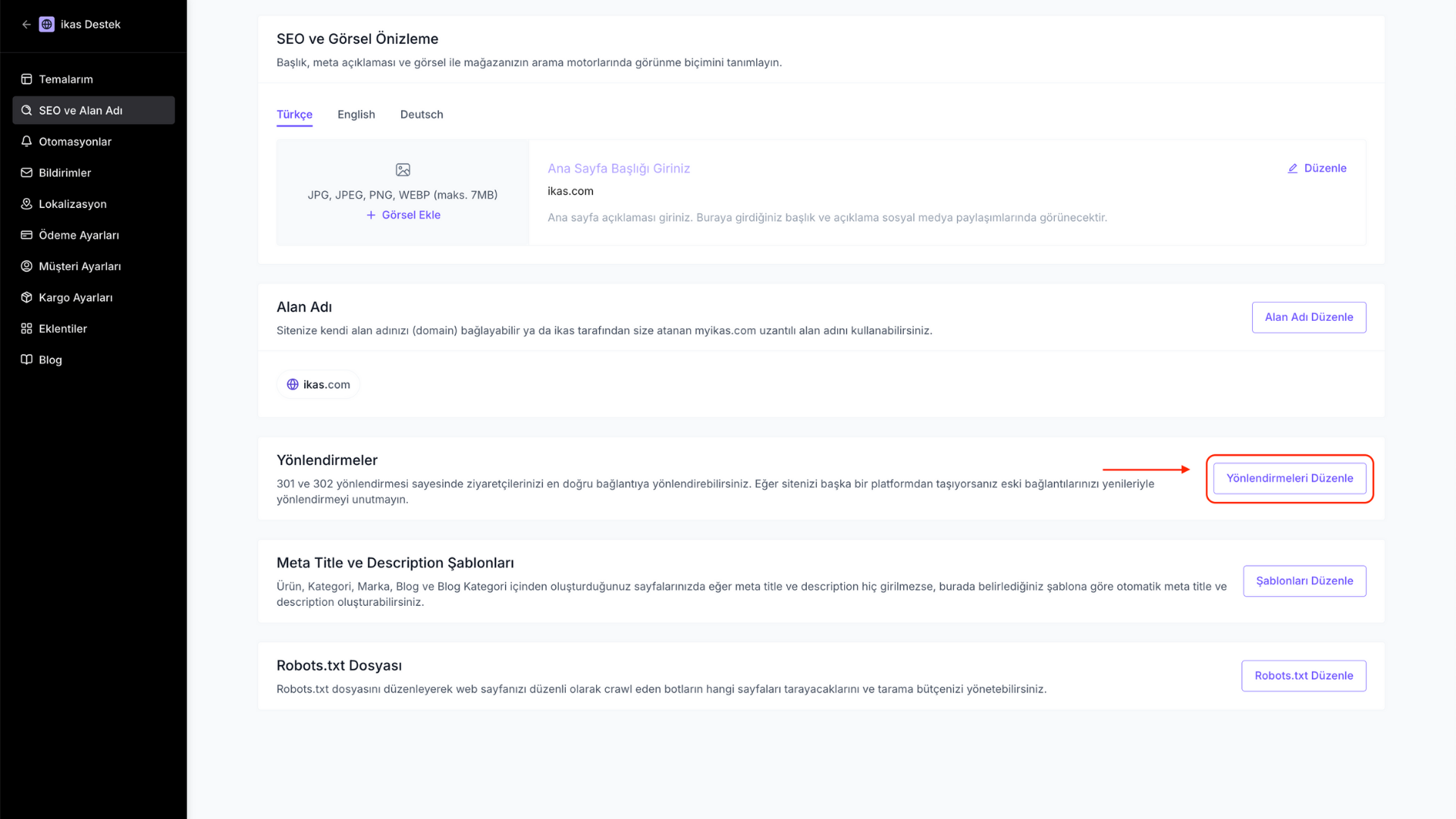Viewport: 1456px width, 819px height.
Task: Click the ikas.com domain chip
Action: (x=318, y=384)
